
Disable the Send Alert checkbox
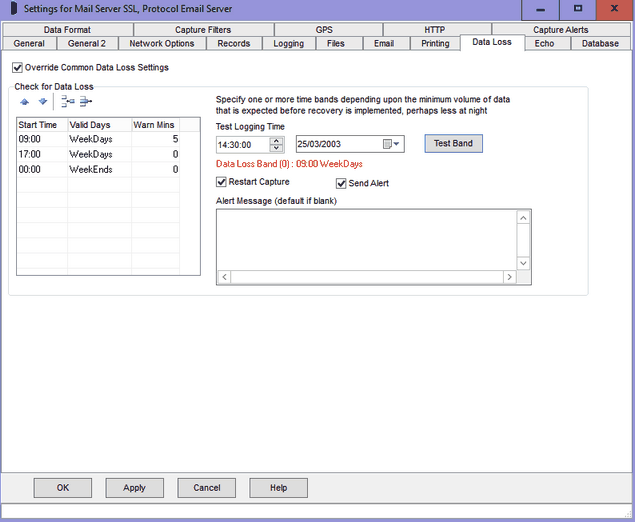(x=342, y=183)
